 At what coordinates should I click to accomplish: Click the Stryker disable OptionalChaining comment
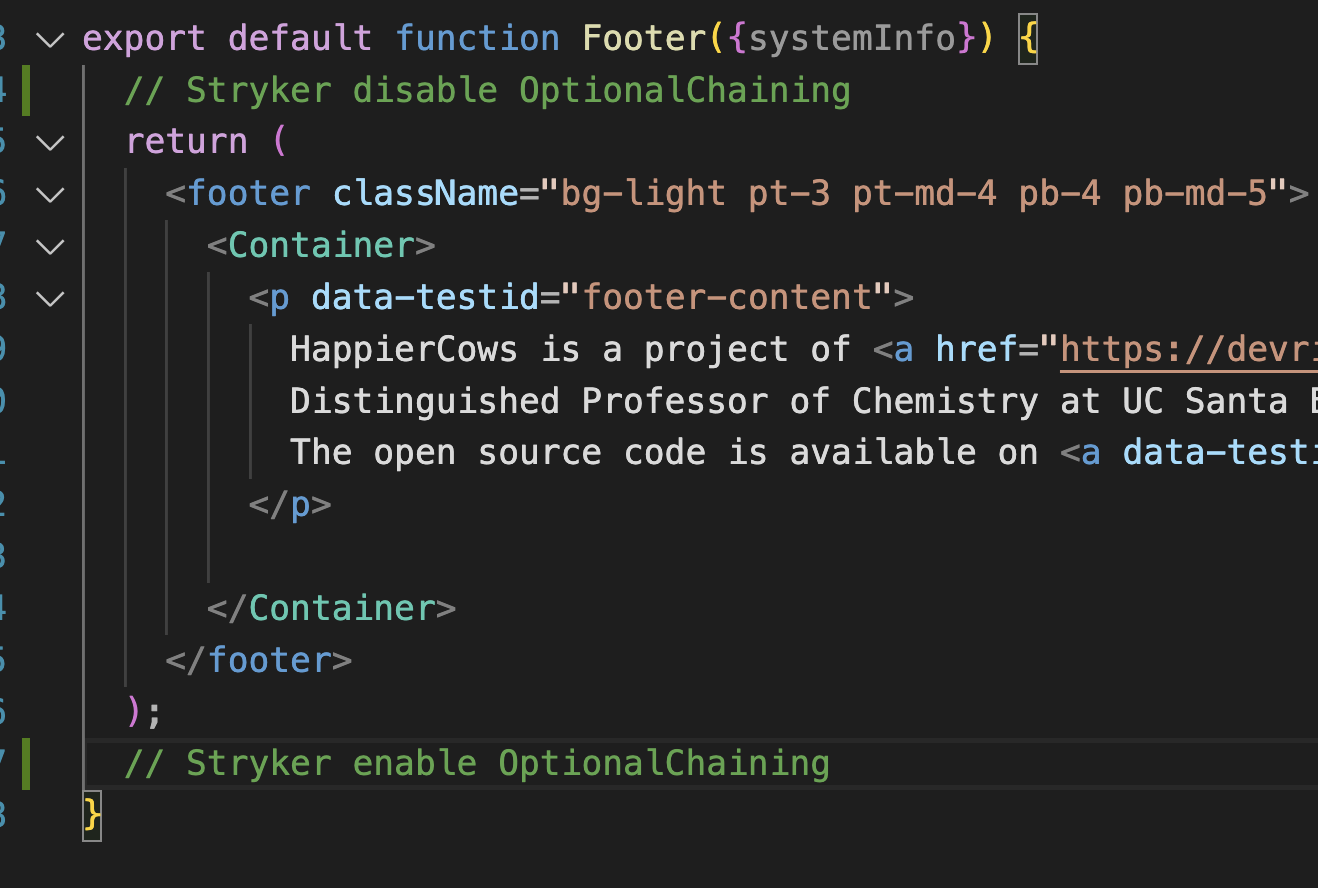pos(487,90)
